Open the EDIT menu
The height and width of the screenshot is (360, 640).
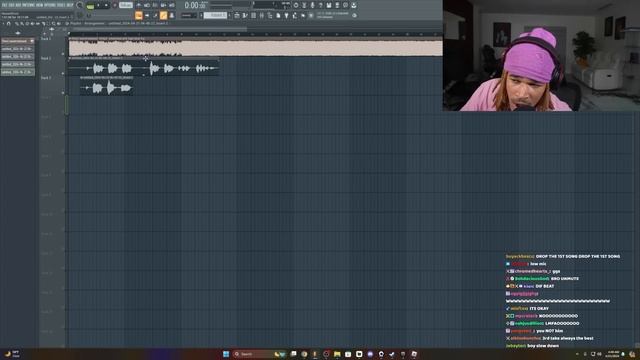[11, 5]
